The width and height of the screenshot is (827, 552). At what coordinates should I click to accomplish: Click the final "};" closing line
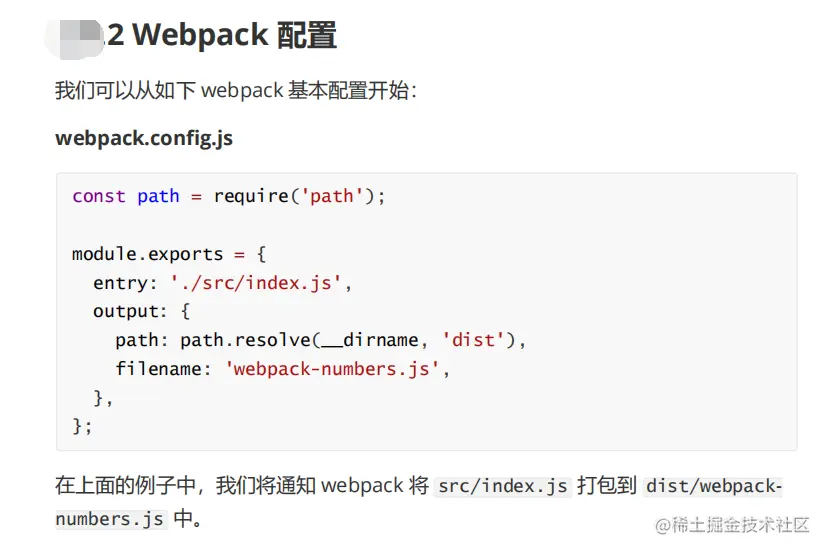[x=82, y=426]
